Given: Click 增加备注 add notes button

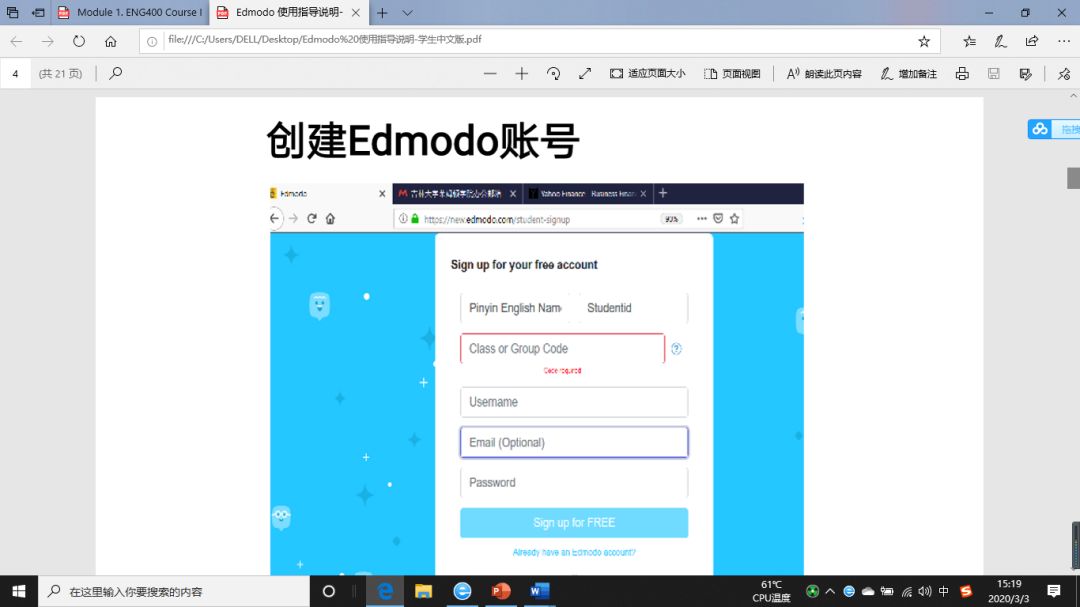Looking at the screenshot, I should point(908,74).
